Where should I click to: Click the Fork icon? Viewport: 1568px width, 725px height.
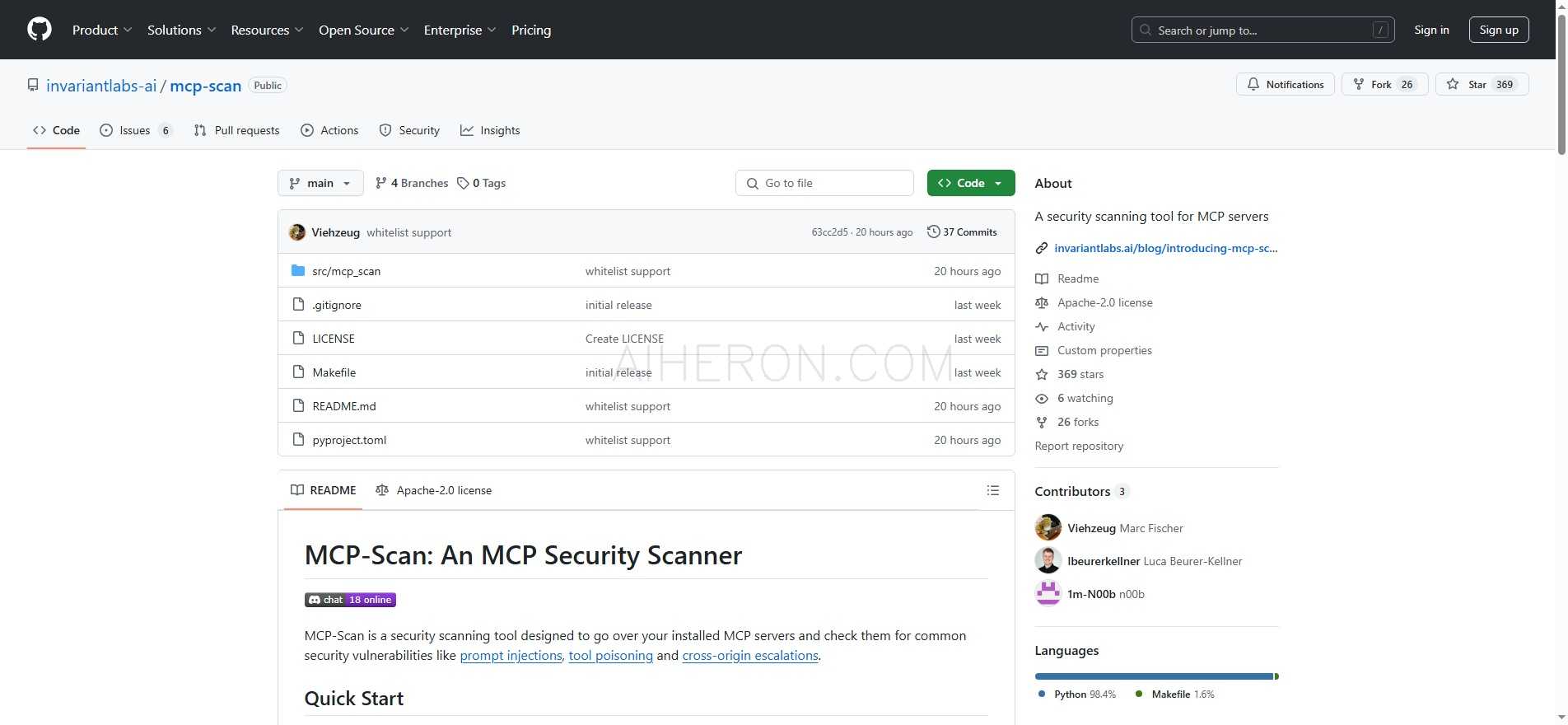click(x=1359, y=85)
